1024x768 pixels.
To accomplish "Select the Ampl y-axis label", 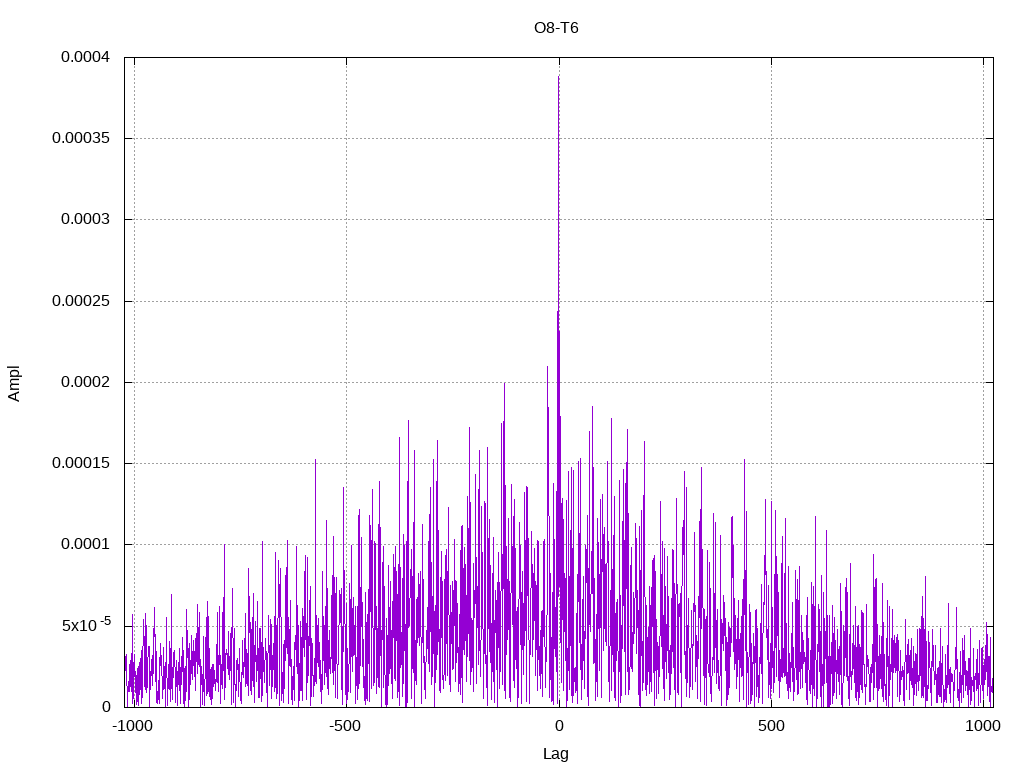I will [14, 383].
